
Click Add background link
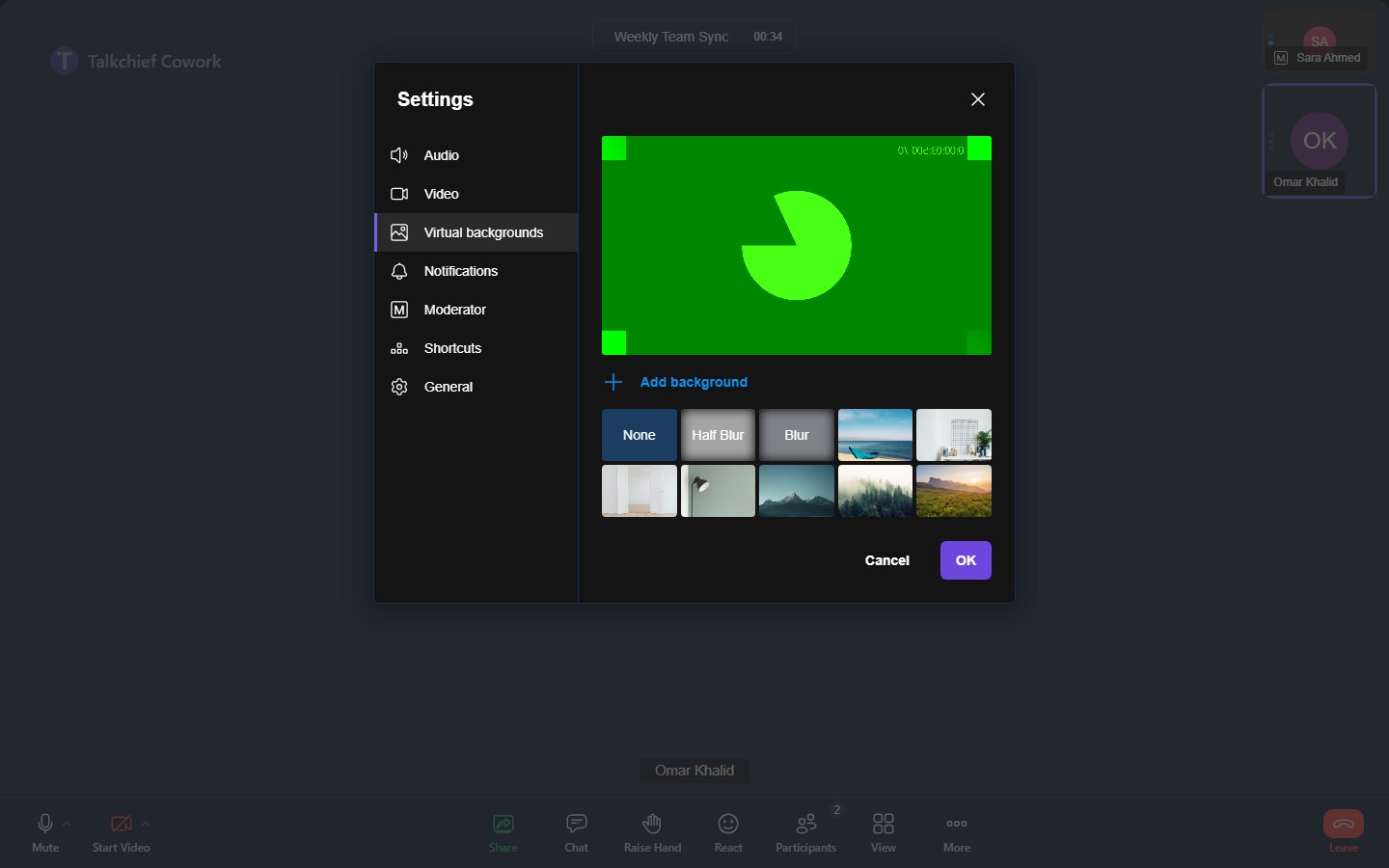coord(694,382)
